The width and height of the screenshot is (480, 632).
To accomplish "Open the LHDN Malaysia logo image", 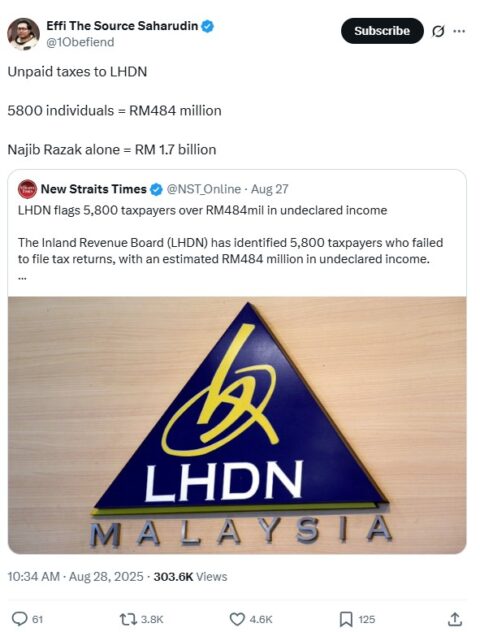I will click(x=237, y=425).
